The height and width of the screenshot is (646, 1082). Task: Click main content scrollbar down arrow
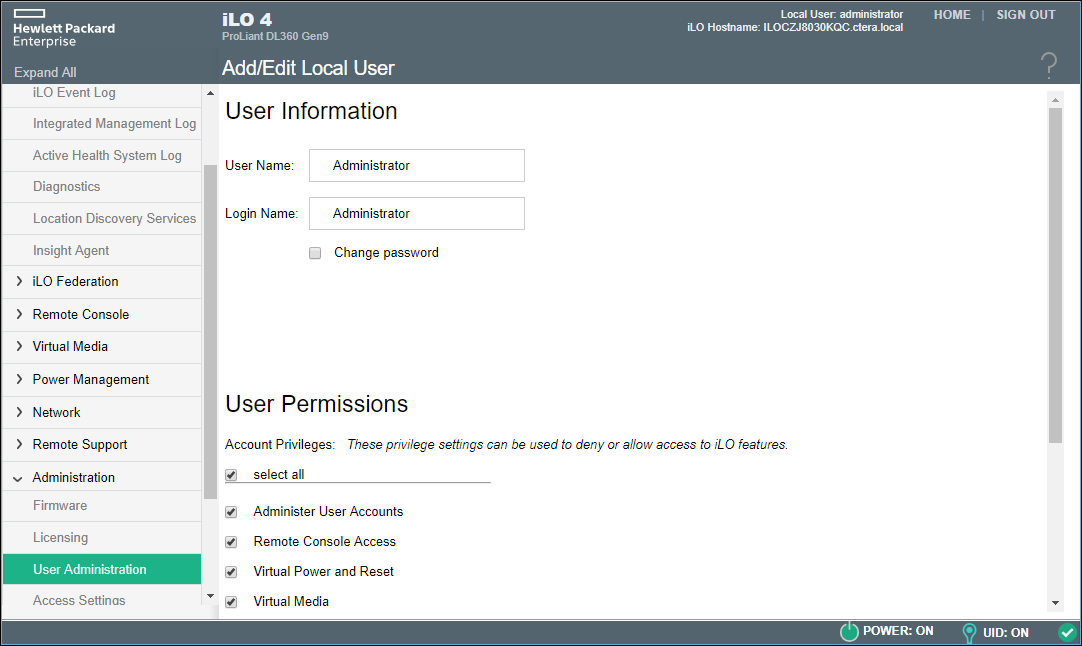tap(1055, 603)
